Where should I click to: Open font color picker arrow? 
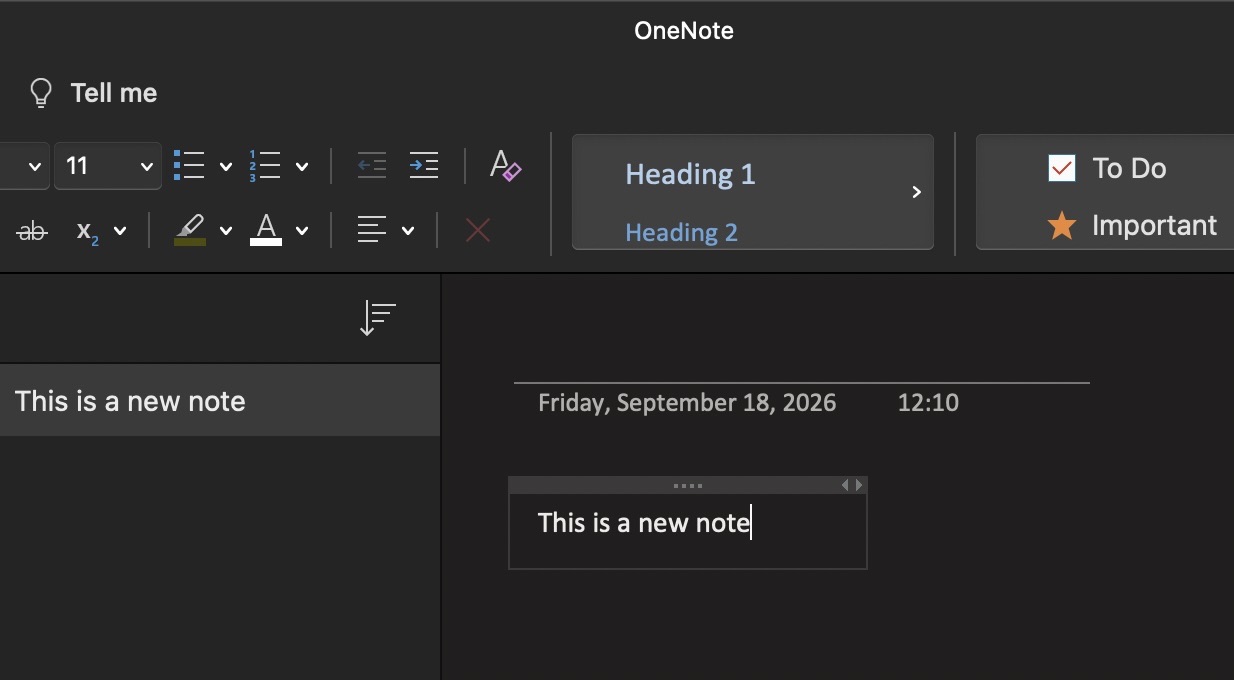tap(302, 231)
